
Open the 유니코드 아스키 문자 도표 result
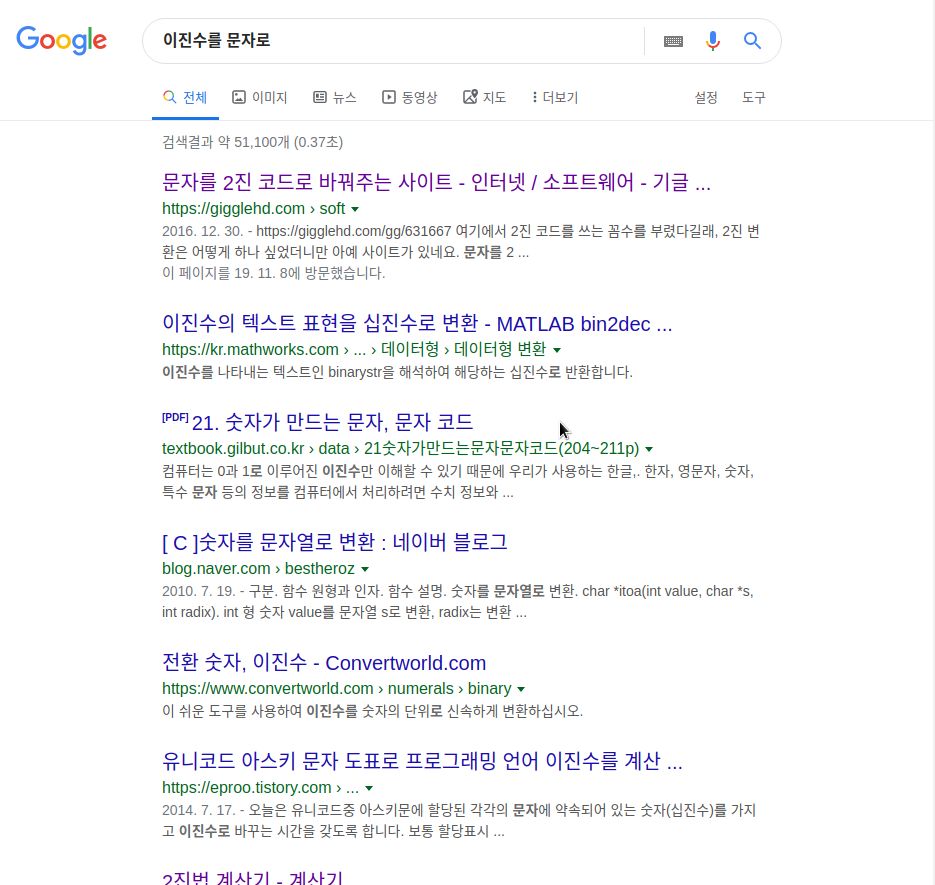click(x=422, y=761)
